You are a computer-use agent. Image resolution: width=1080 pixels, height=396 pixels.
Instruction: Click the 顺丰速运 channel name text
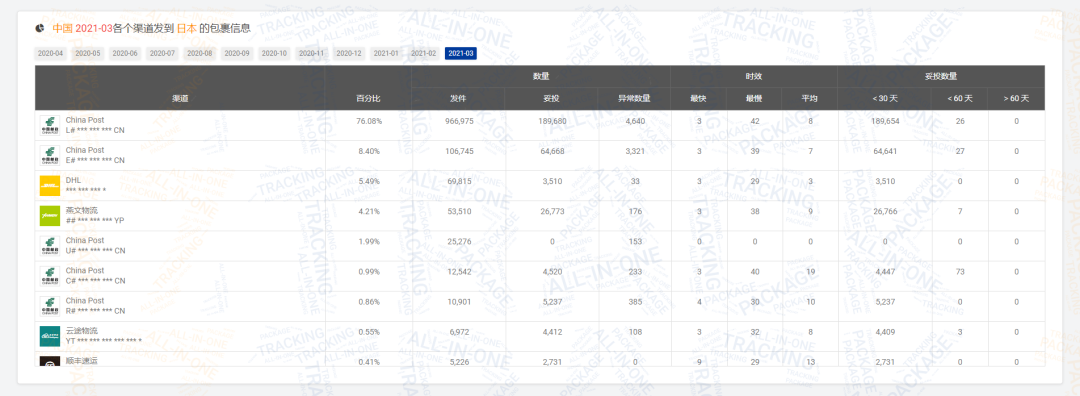(x=81, y=361)
